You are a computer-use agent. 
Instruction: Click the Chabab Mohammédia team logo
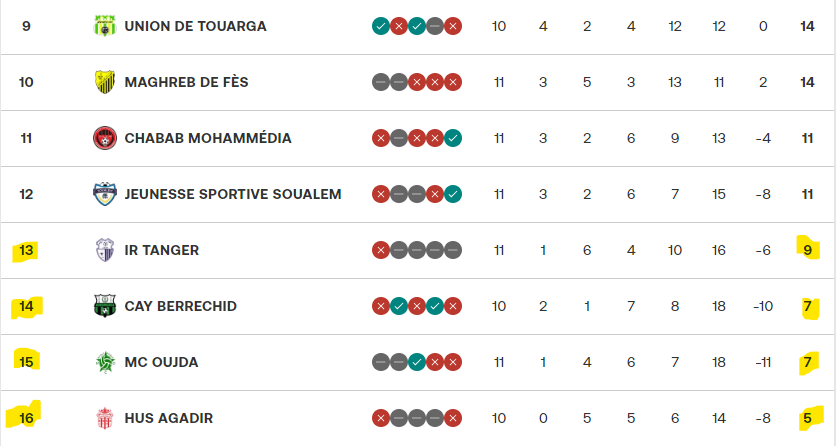click(104, 138)
